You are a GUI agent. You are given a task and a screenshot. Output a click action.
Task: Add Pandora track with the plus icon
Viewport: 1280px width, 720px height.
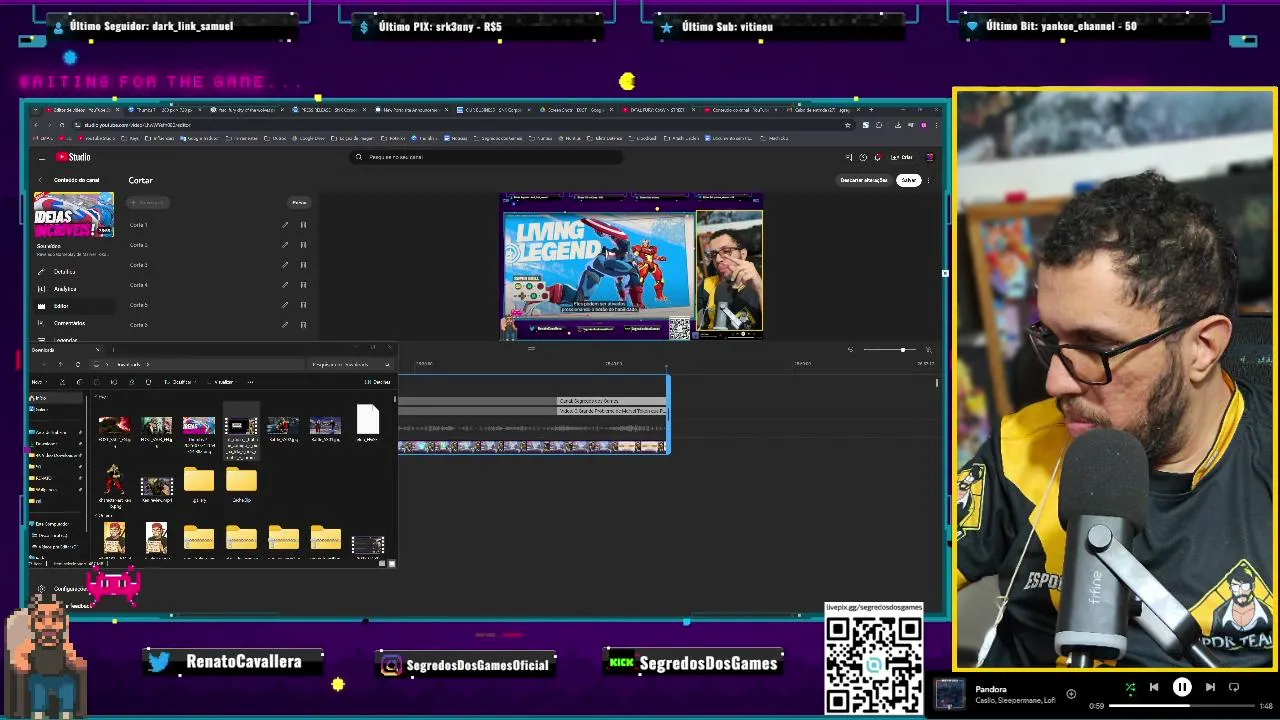(x=1071, y=693)
